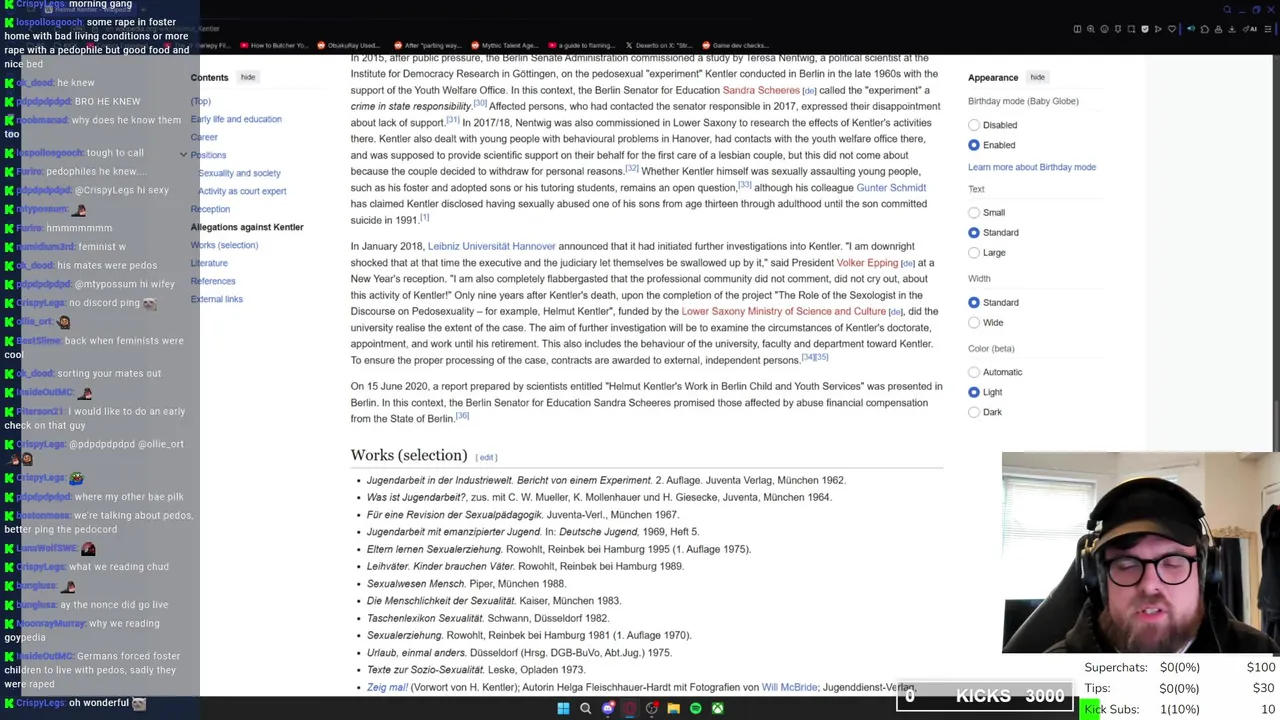Open the Xbox app from taskbar

(718, 708)
